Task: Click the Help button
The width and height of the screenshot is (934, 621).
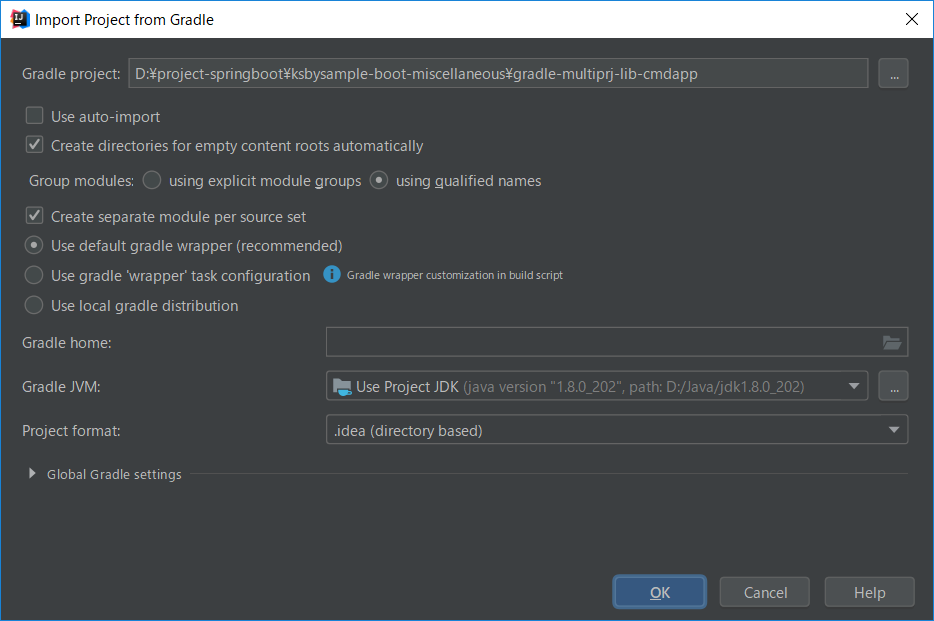Action: [869, 592]
